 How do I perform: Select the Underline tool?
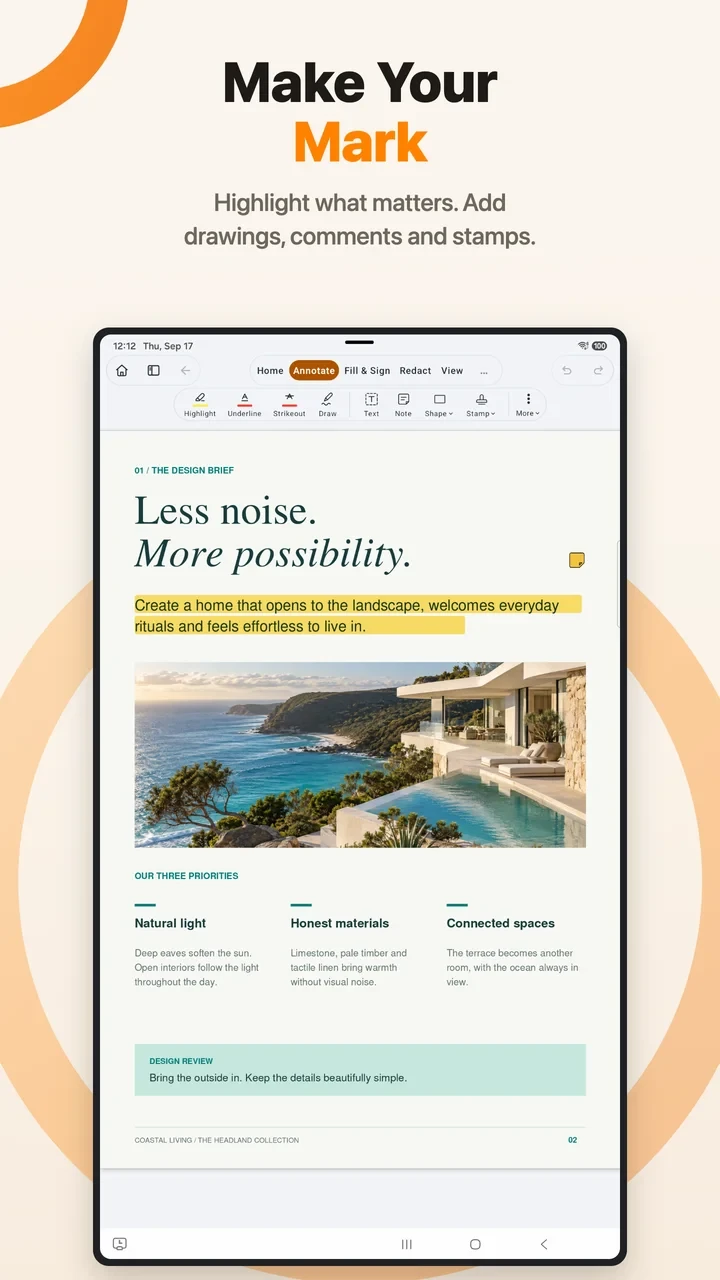(x=244, y=404)
